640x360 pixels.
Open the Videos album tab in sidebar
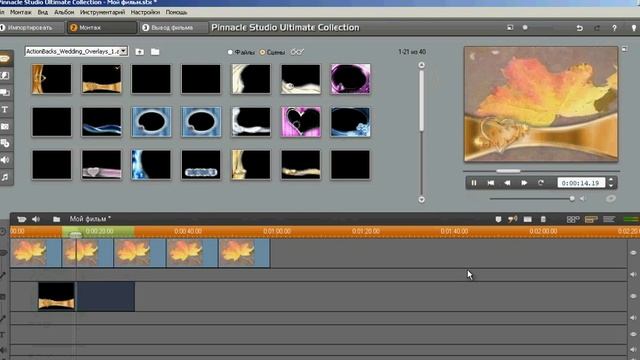click(x=5, y=59)
